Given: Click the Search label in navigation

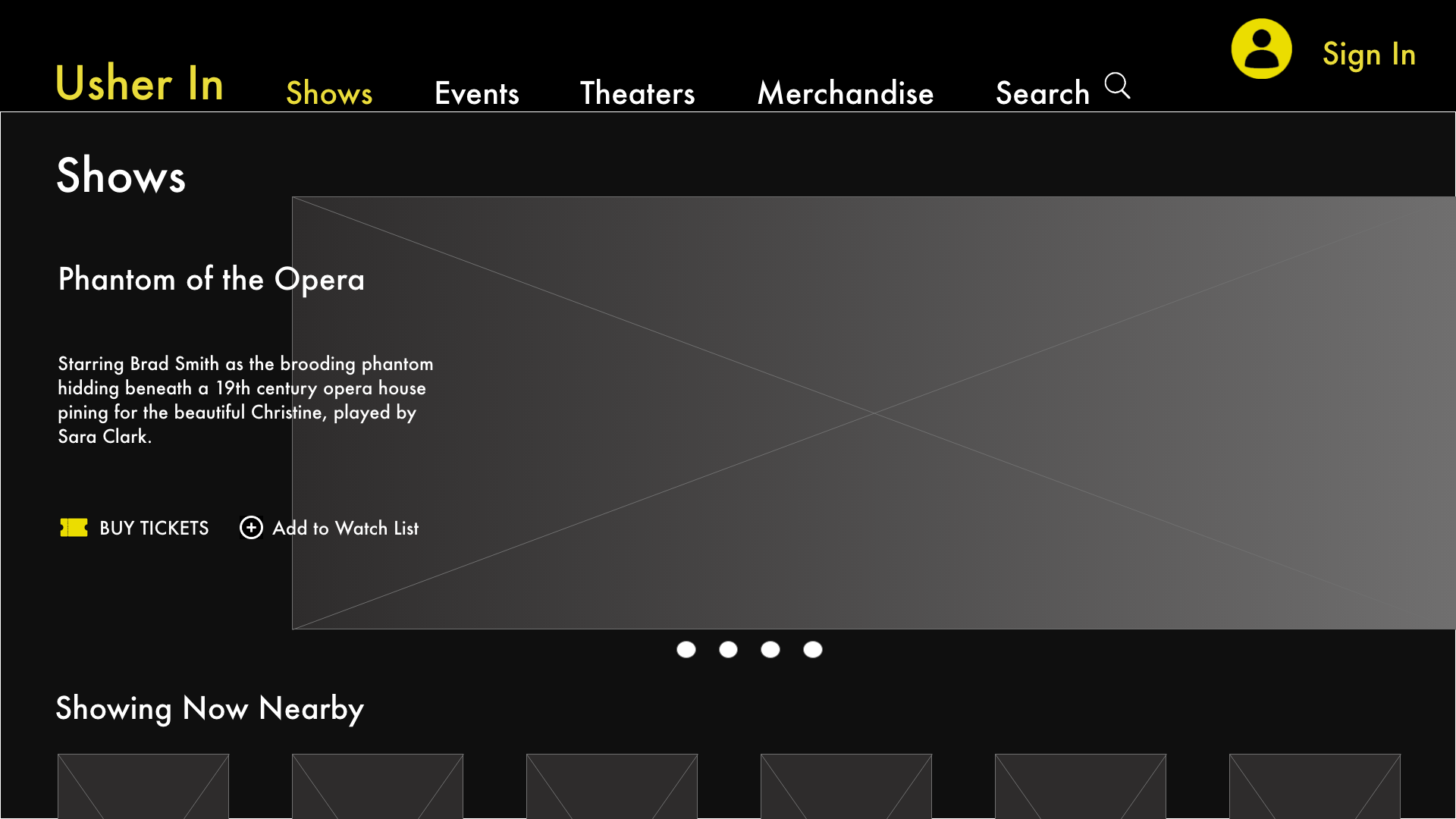Looking at the screenshot, I should click(x=1043, y=93).
